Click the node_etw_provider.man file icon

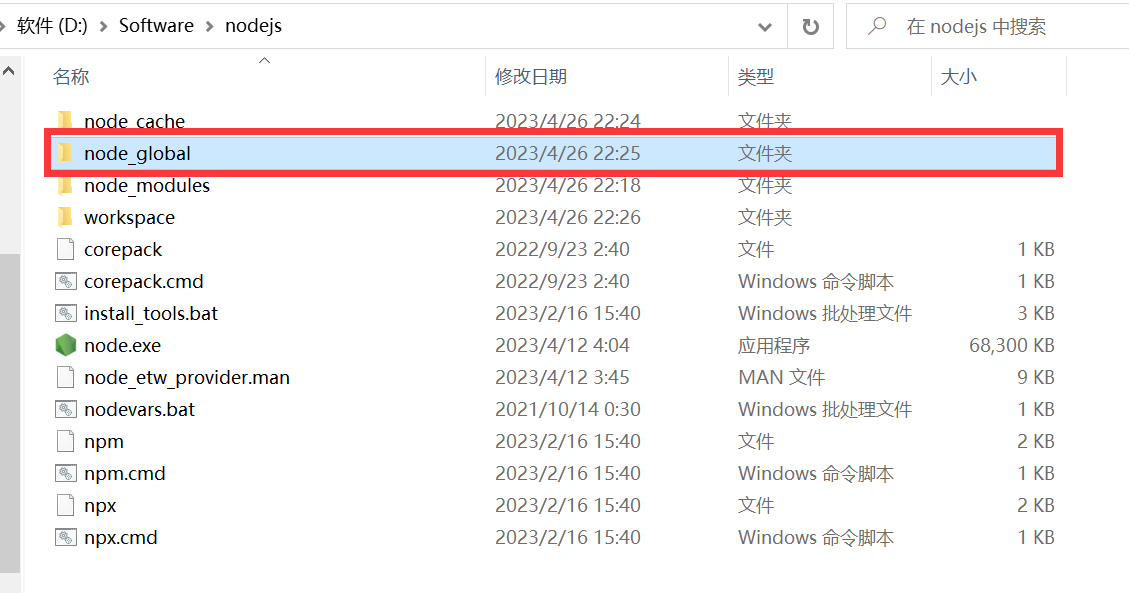pyautogui.click(x=63, y=377)
